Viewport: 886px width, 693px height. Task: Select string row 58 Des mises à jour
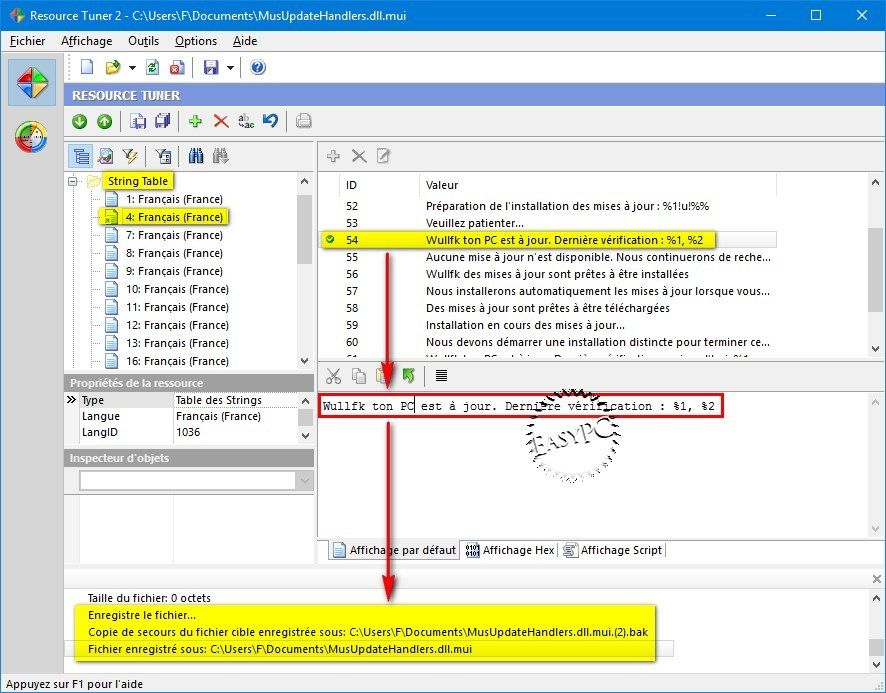[548, 308]
